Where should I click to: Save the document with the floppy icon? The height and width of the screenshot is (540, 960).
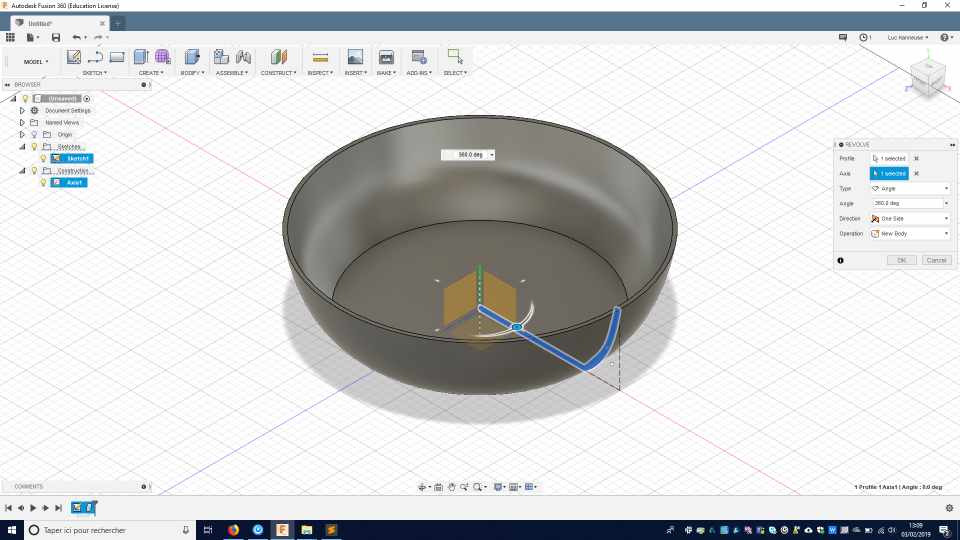coord(56,37)
